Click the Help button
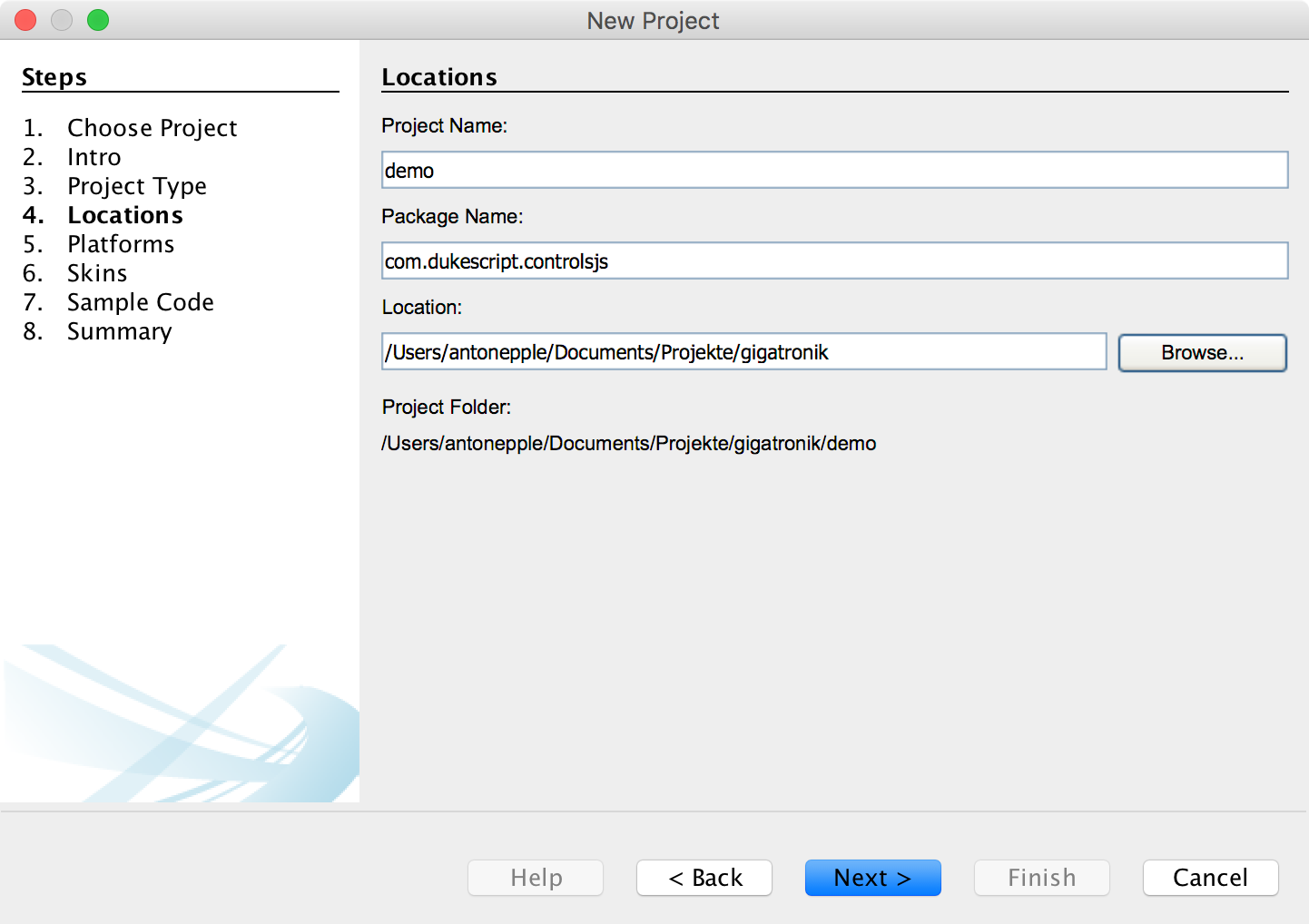1309x924 pixels. coord(536,878)
